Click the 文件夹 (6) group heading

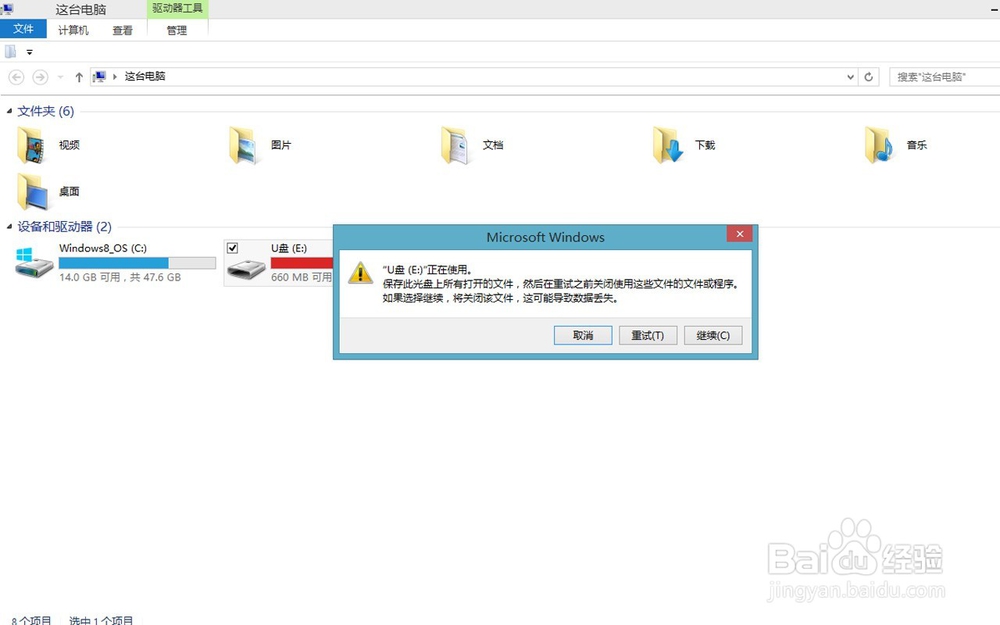pyautogui.click(x=45, y=111)
